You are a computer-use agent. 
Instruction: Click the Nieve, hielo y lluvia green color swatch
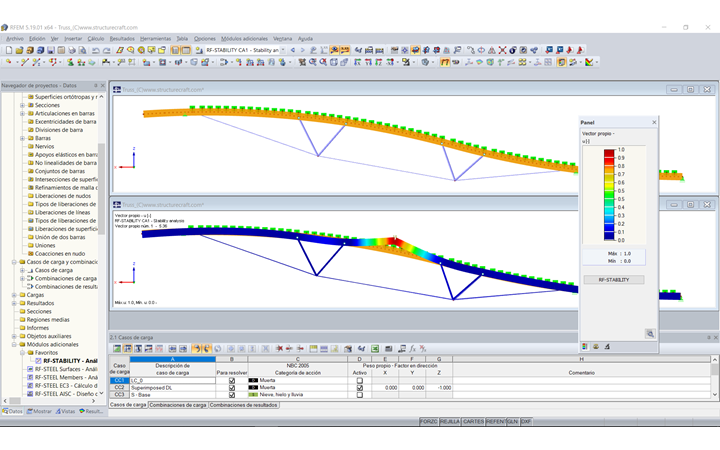click(x=253, y=395)
